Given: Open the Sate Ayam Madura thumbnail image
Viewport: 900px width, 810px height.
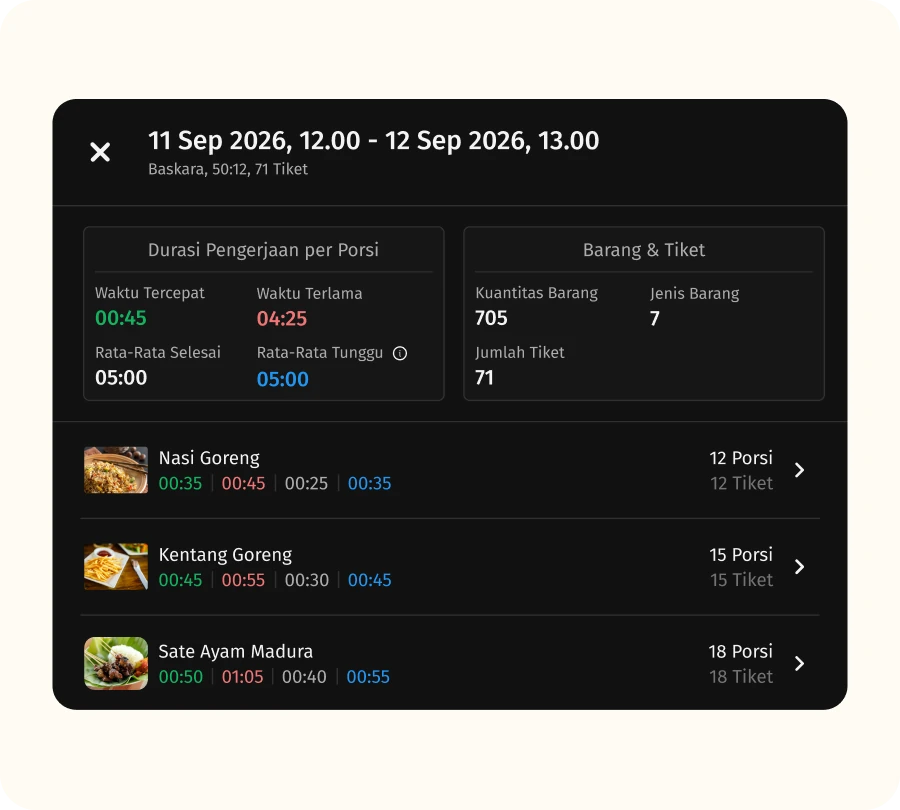Looking at the screenshot, I should 116,663.
